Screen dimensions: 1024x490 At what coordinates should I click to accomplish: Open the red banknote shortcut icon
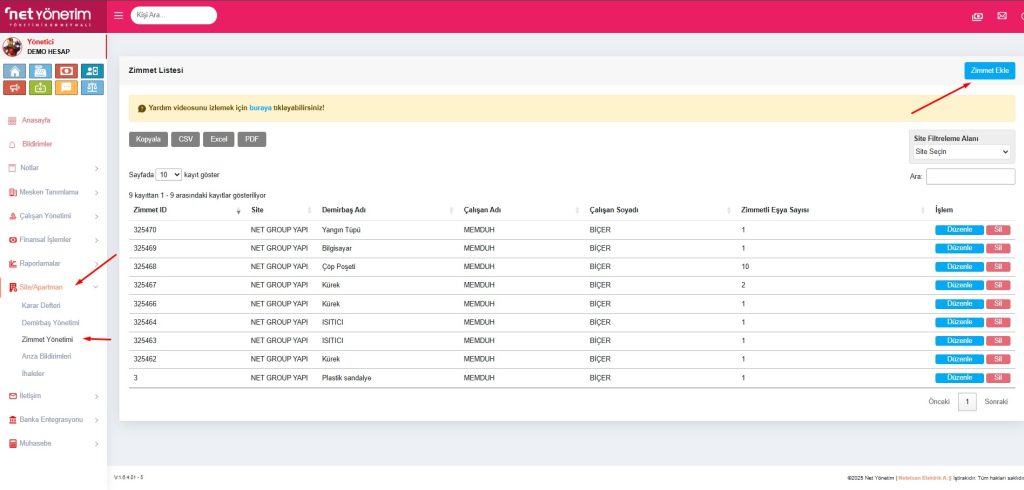pos(66,71)
